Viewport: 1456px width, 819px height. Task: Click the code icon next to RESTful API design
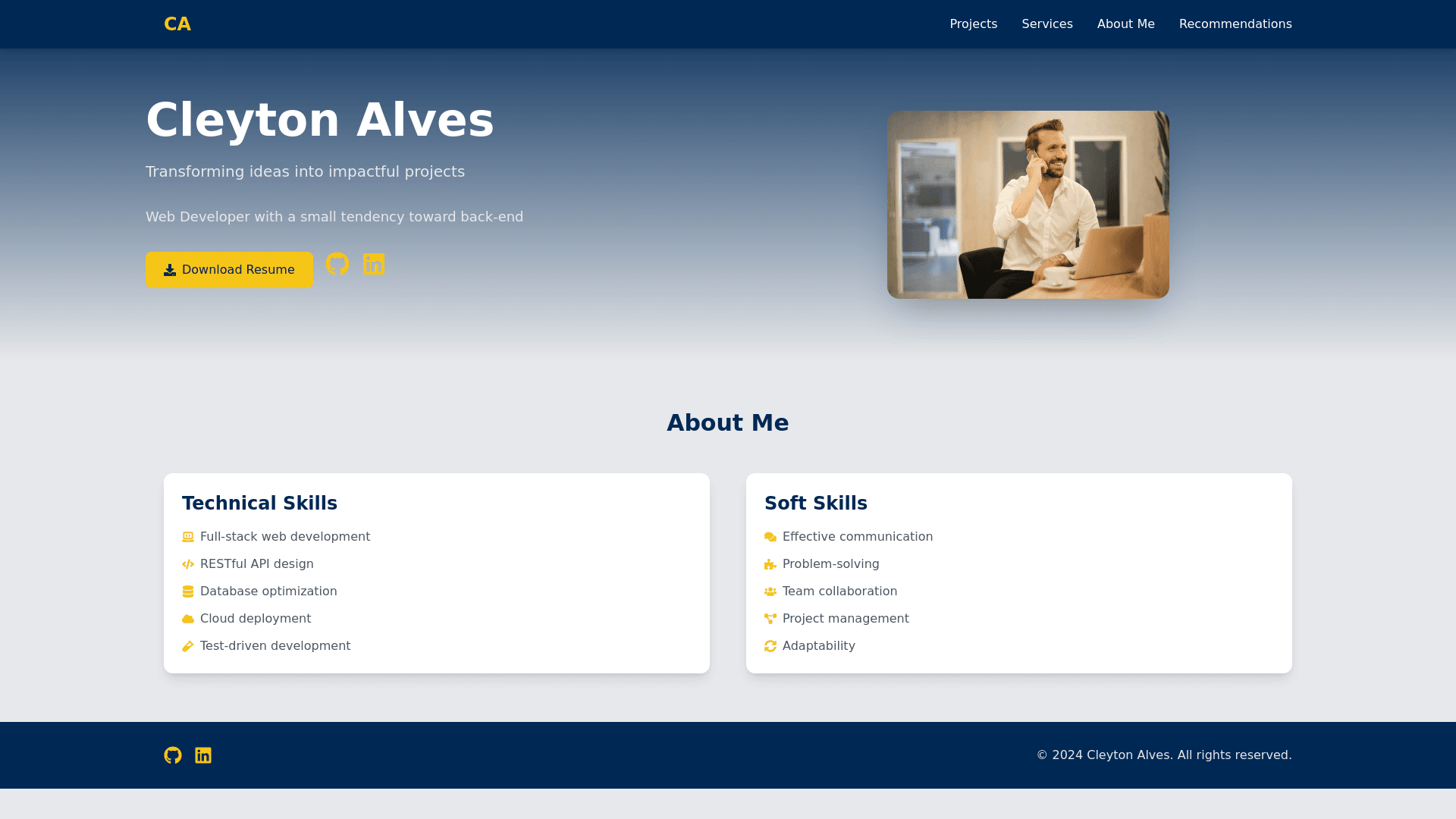click(188, 564)
